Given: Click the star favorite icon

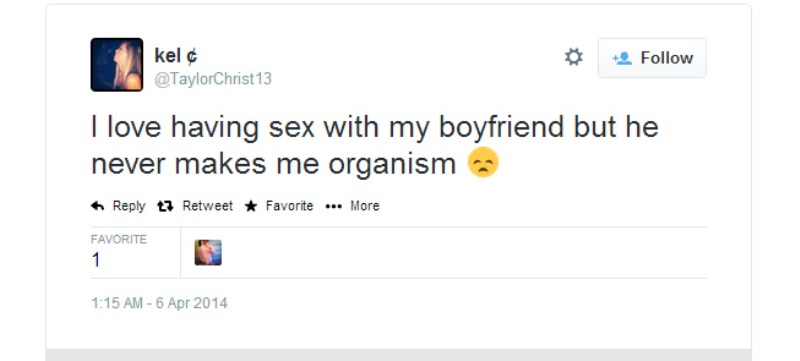Looking at the screenshot, I should [251, 206].
